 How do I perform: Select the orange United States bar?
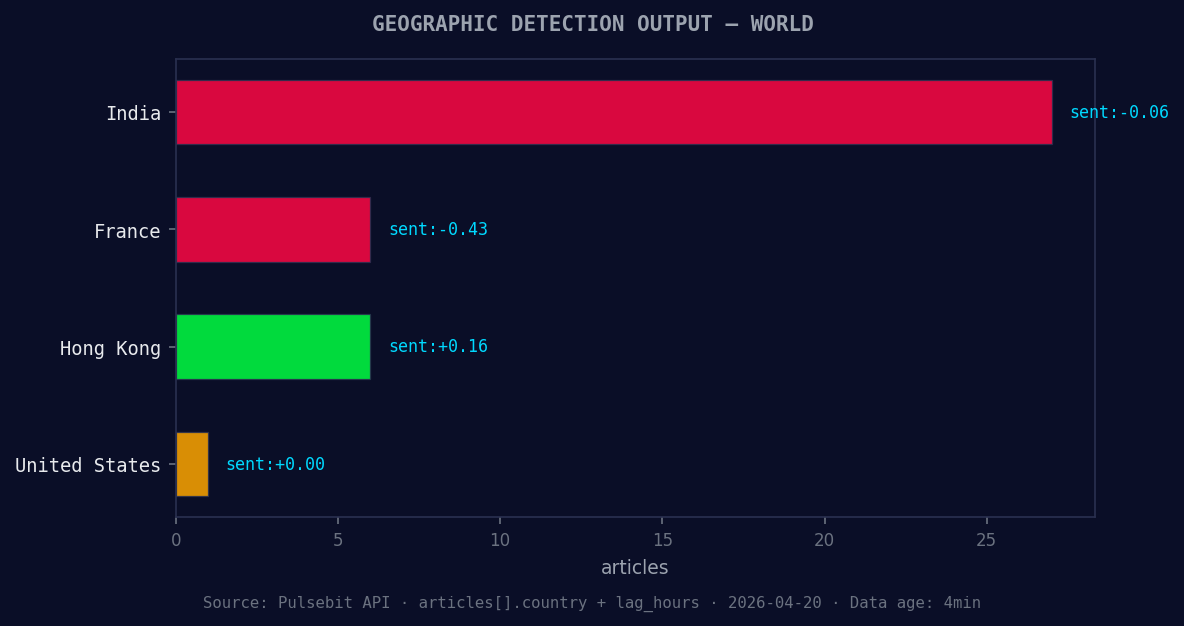(191, 464)
